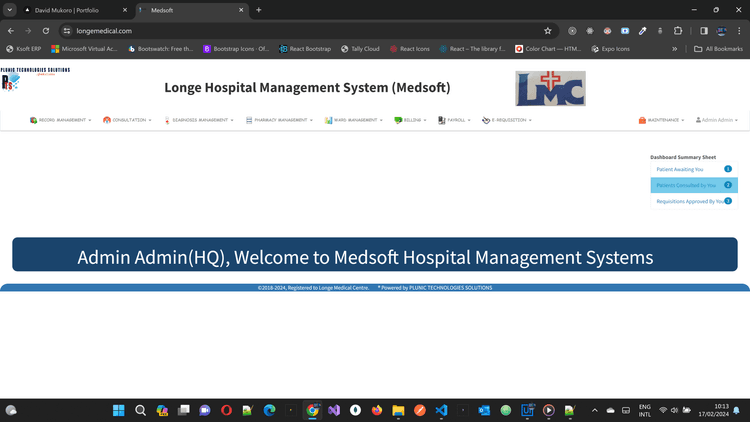Switch to David Mukoro Portfolio tab
750x422 pixels.
(70, 10)
